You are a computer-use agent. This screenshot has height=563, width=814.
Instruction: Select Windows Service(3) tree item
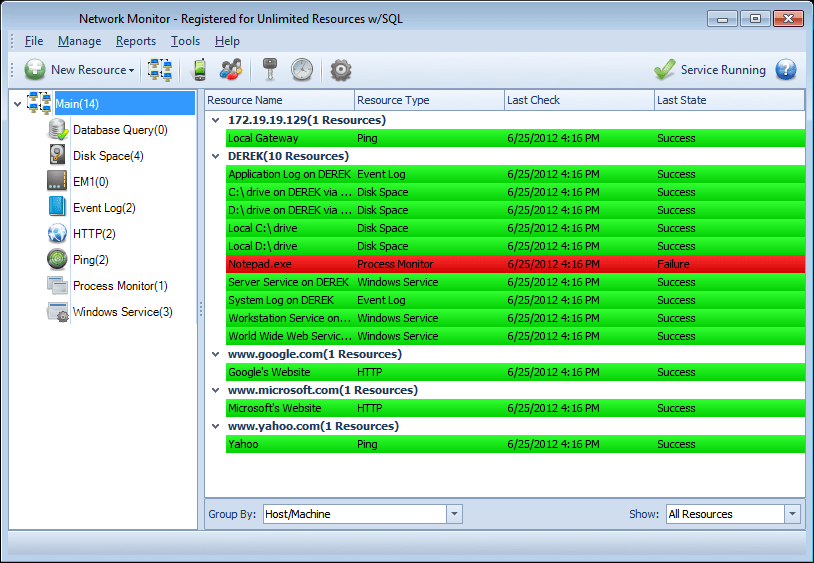[x=123, y=311]
